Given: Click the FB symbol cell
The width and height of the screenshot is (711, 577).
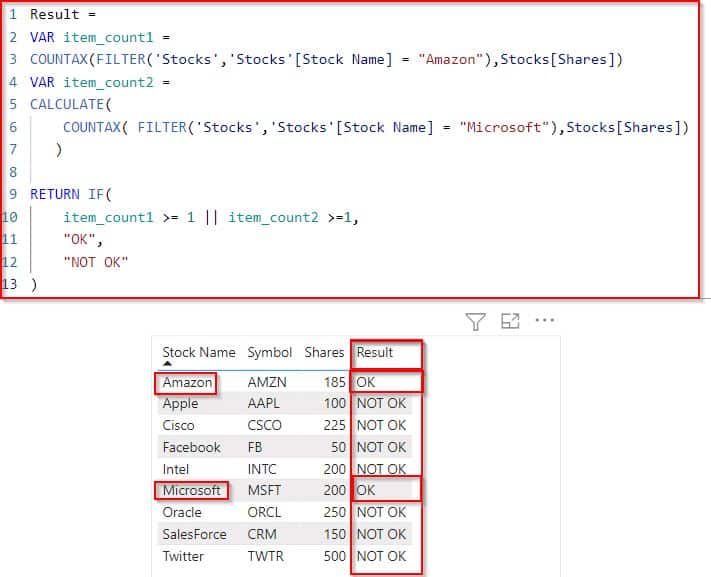Looking at the screenshot, I should (x=255, y=447).
